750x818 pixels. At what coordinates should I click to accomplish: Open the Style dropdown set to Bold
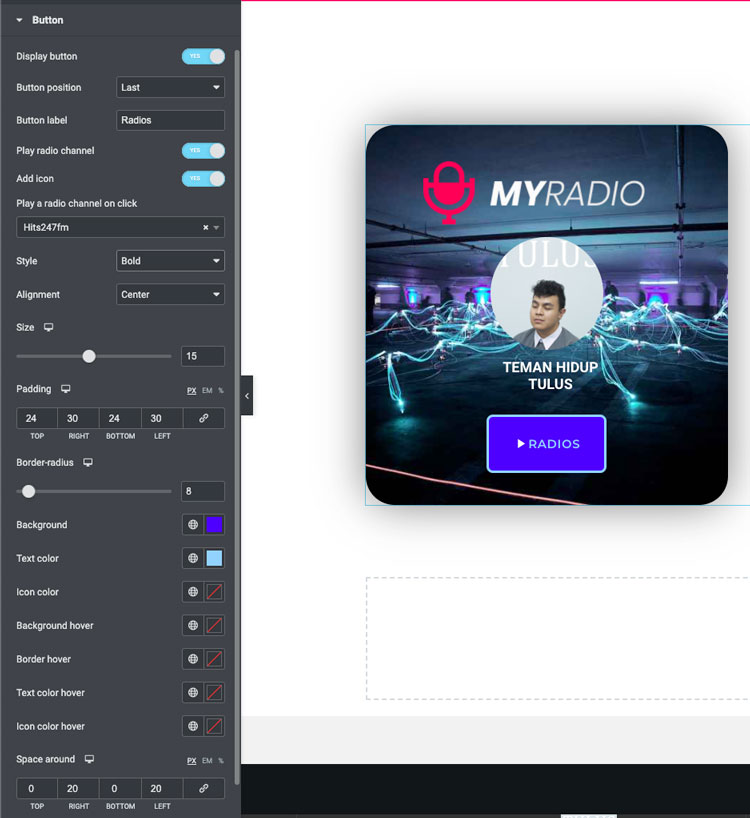(170, 261)
